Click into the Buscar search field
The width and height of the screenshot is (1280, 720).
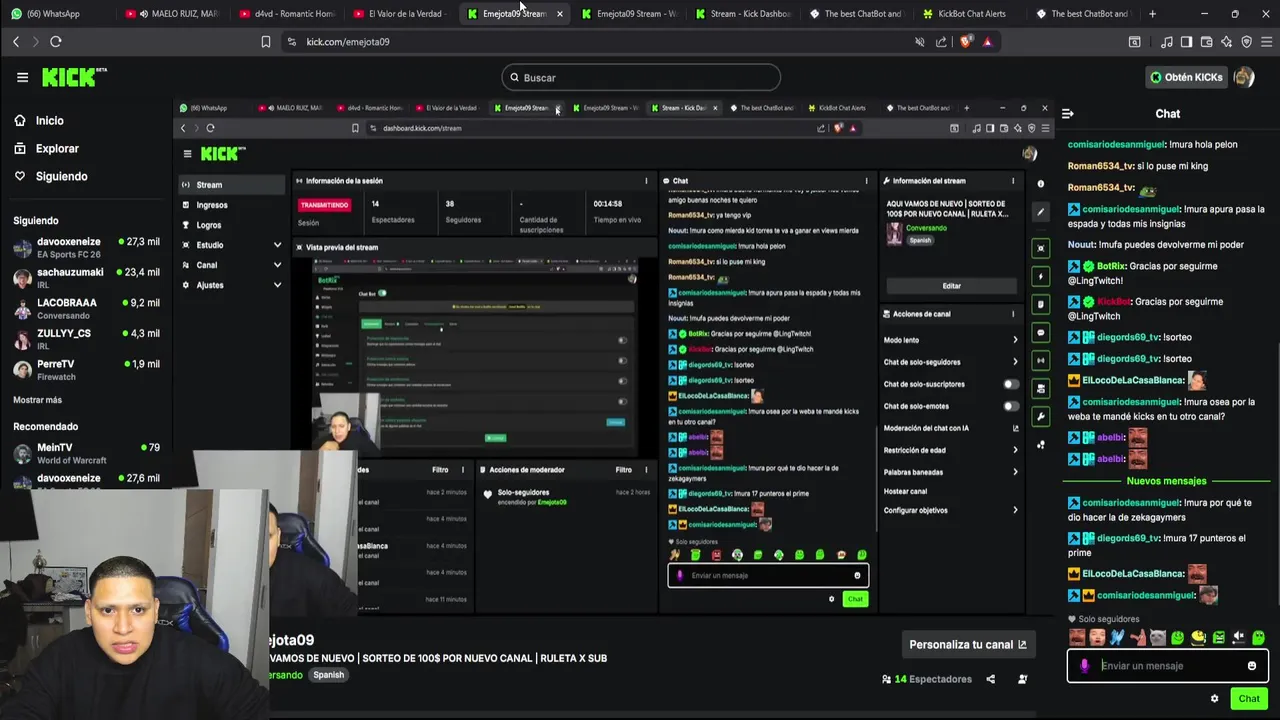point(641,77)
